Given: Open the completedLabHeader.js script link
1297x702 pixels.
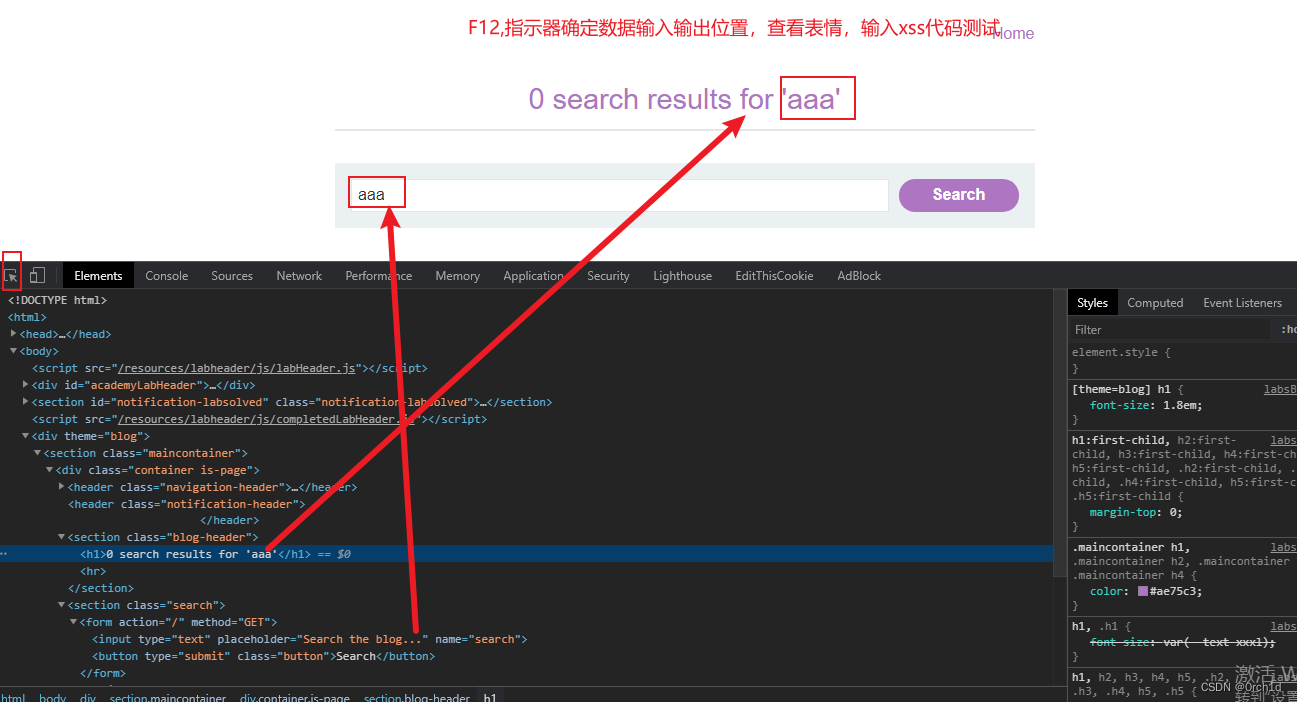Looking at the screenshot, I should click(266, 419).
